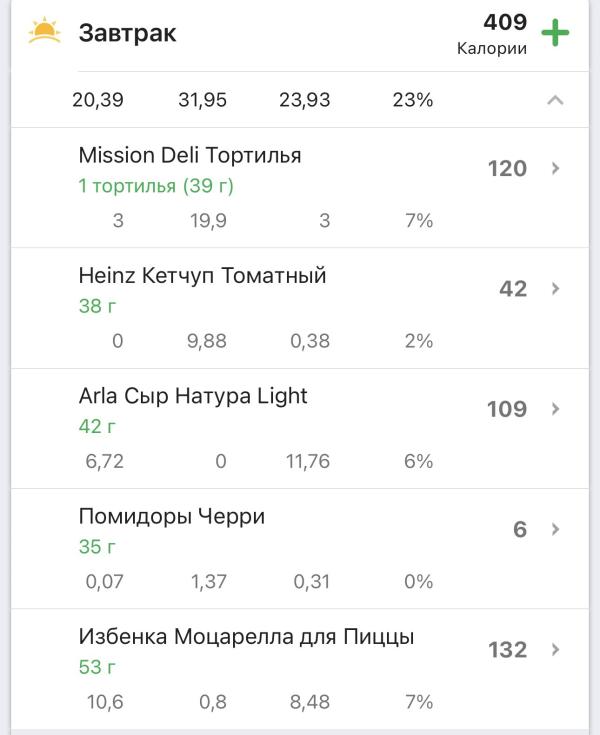Click the breakfast sun icon
600x735 pixels.
tap(45, 30)
